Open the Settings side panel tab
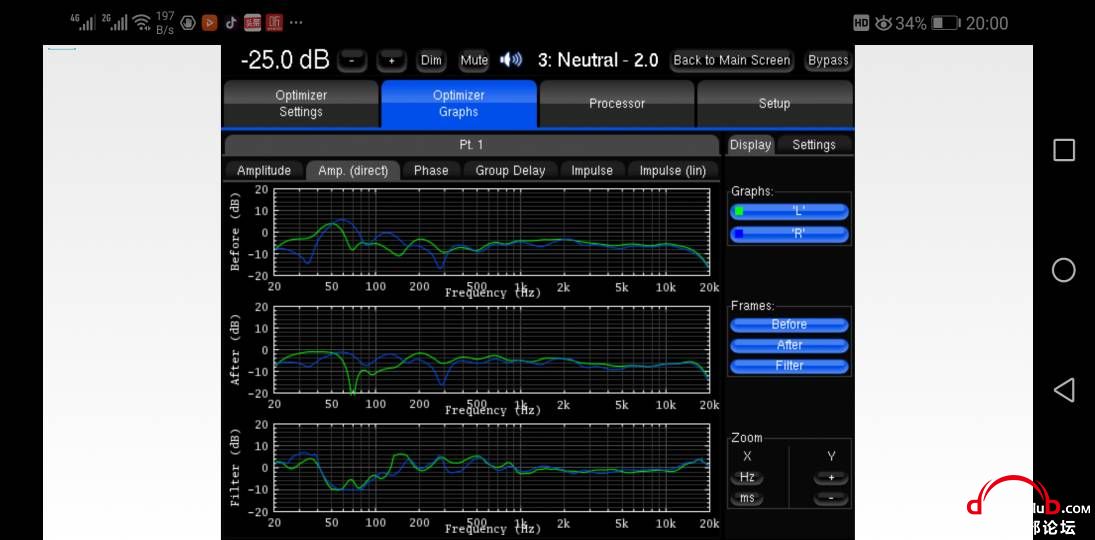The height and width of the screenshot is (540, 1095). point(814,145)
